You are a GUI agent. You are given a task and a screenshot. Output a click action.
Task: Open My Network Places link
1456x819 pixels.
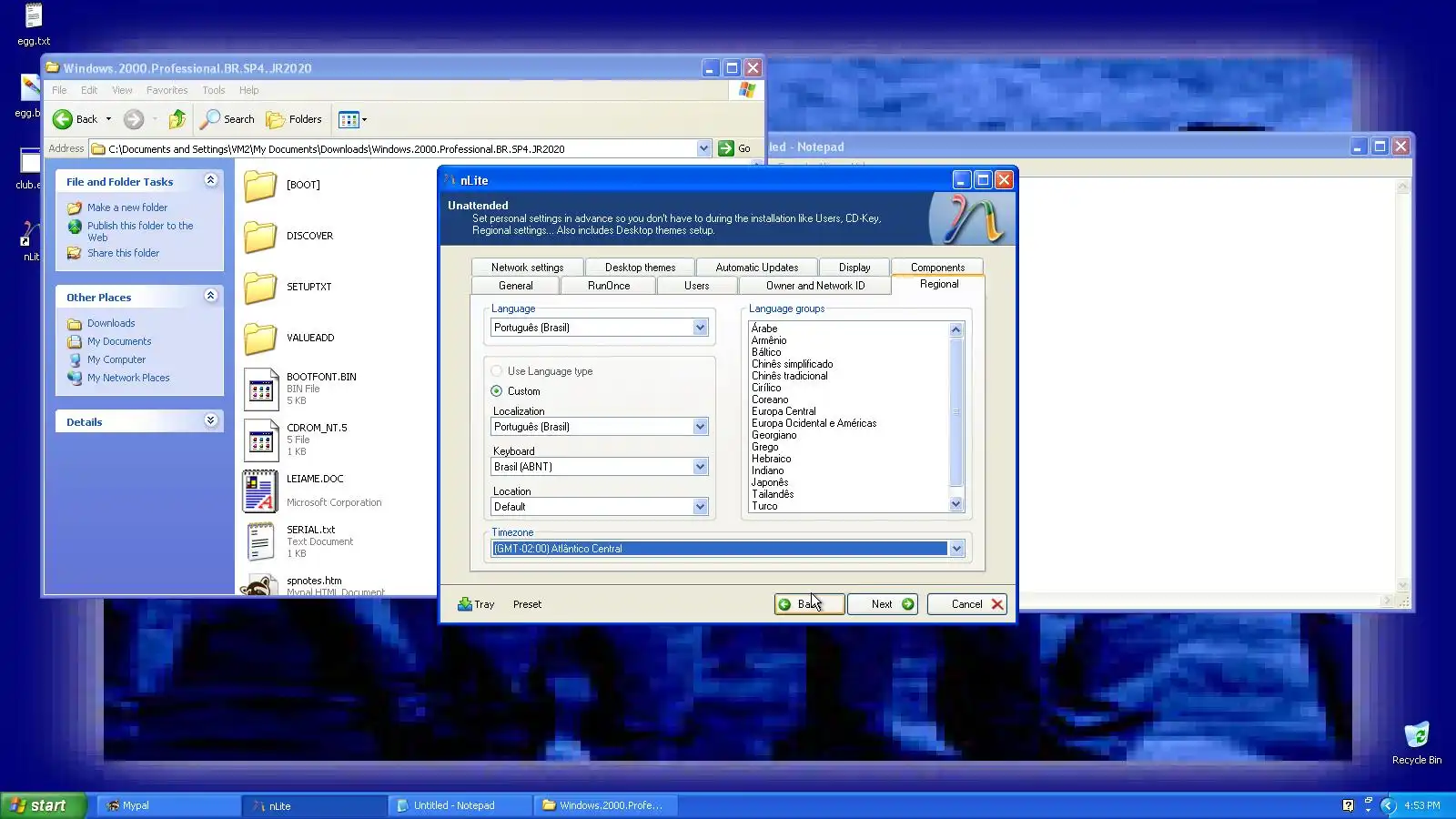point(128,378)
